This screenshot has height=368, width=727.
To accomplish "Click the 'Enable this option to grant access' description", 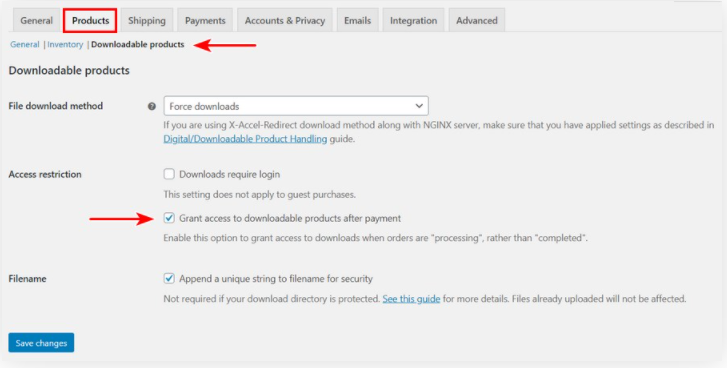I will pyautogui.click(x=376, y=238).
